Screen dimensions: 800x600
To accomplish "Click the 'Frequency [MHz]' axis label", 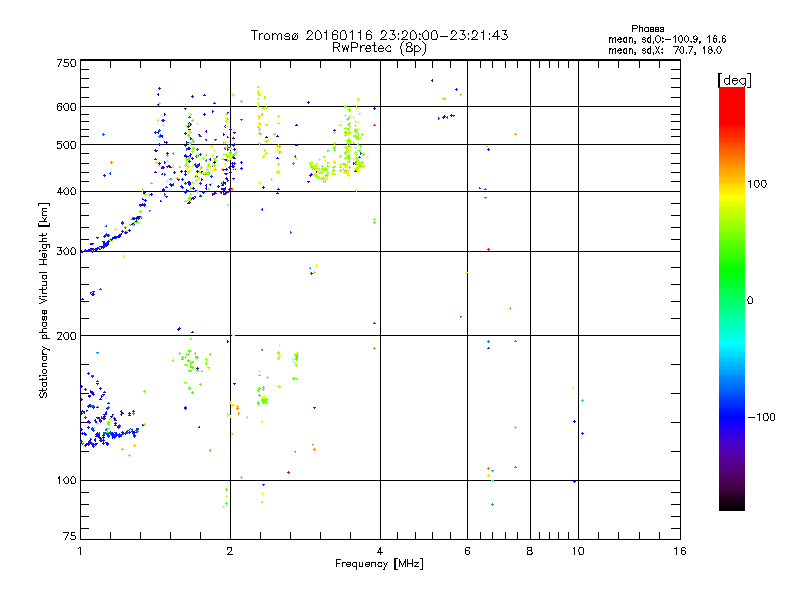I will [x=379, y=564].
